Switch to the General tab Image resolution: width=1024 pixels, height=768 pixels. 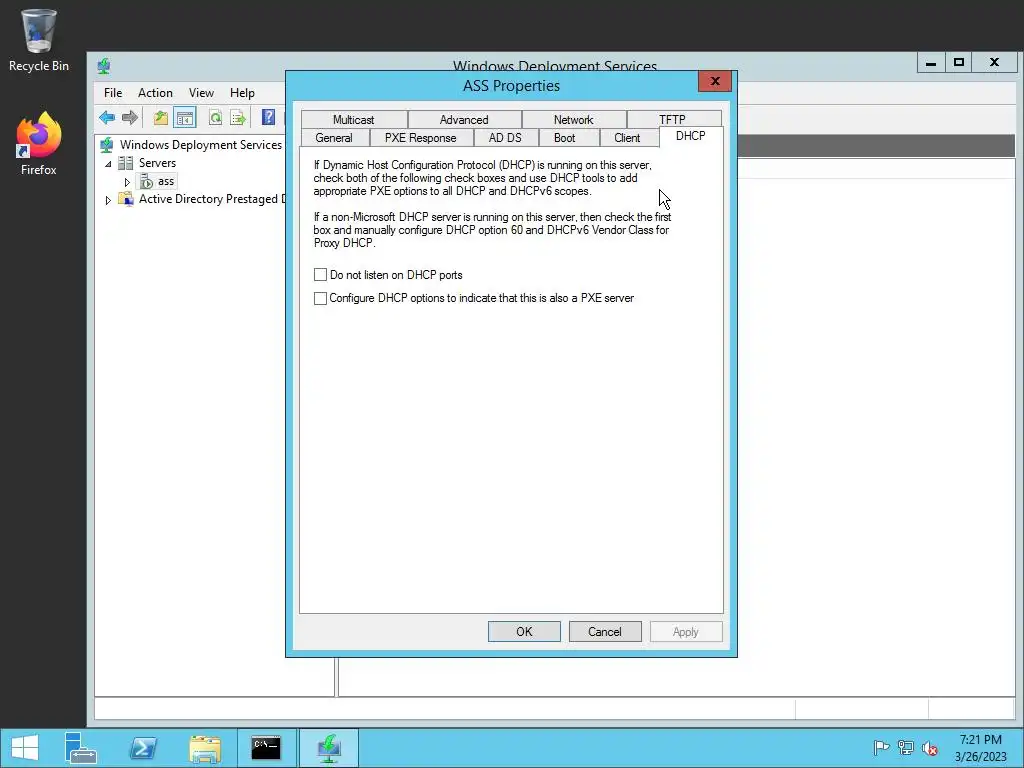coord(334,138)
